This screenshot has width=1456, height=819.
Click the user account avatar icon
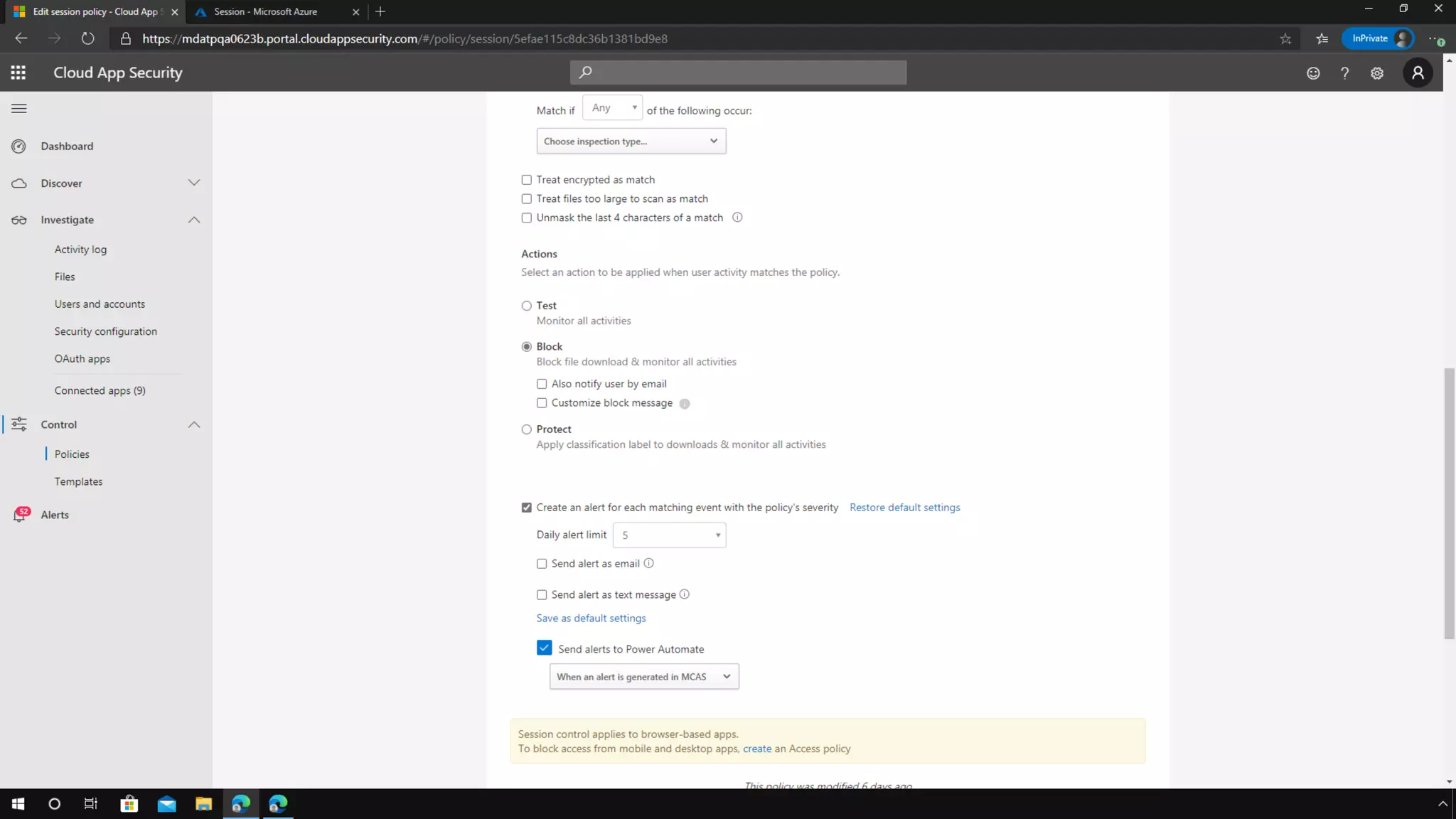point(1417,73)
